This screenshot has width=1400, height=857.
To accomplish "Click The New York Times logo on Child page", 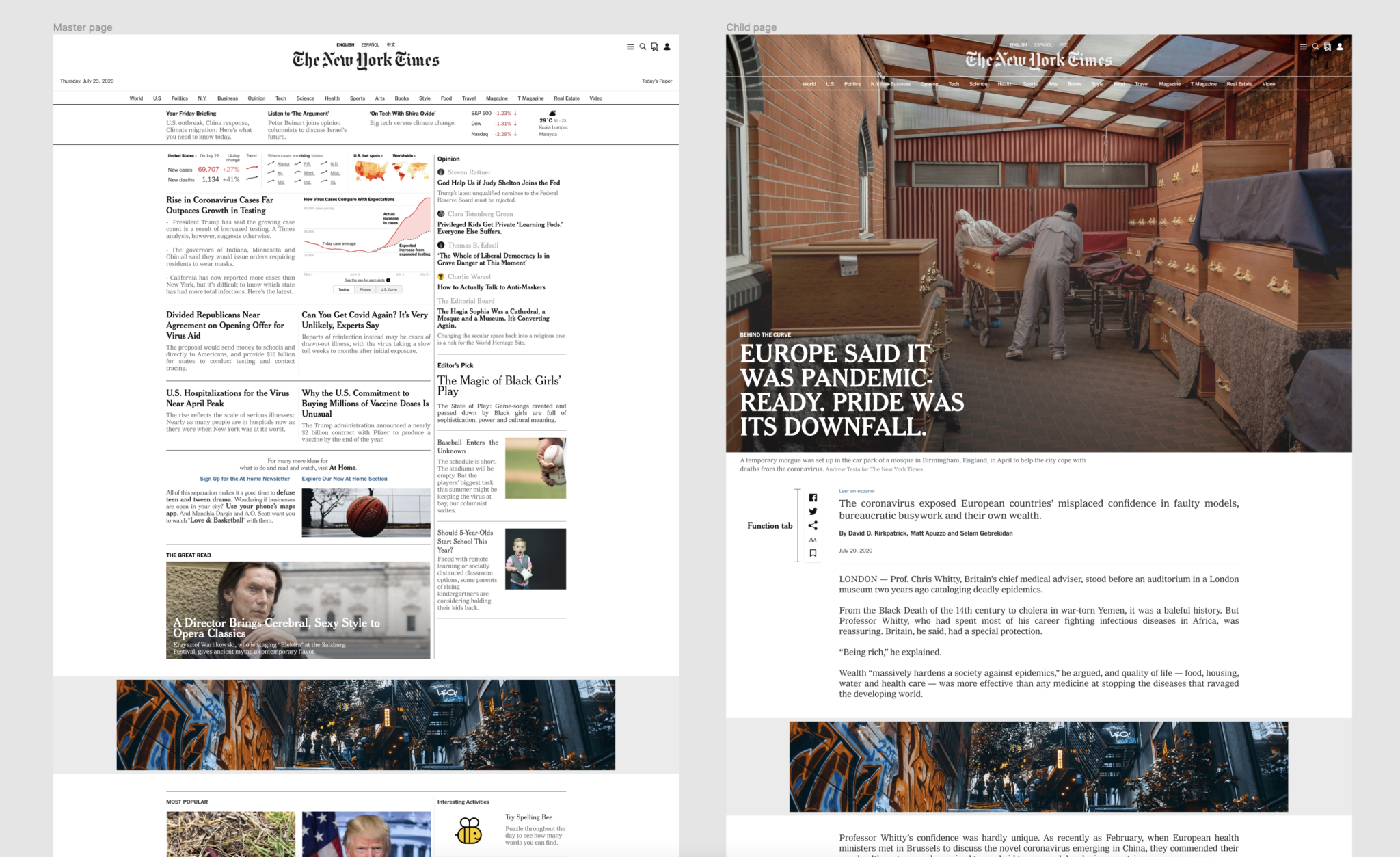I will pos(1038,60).
